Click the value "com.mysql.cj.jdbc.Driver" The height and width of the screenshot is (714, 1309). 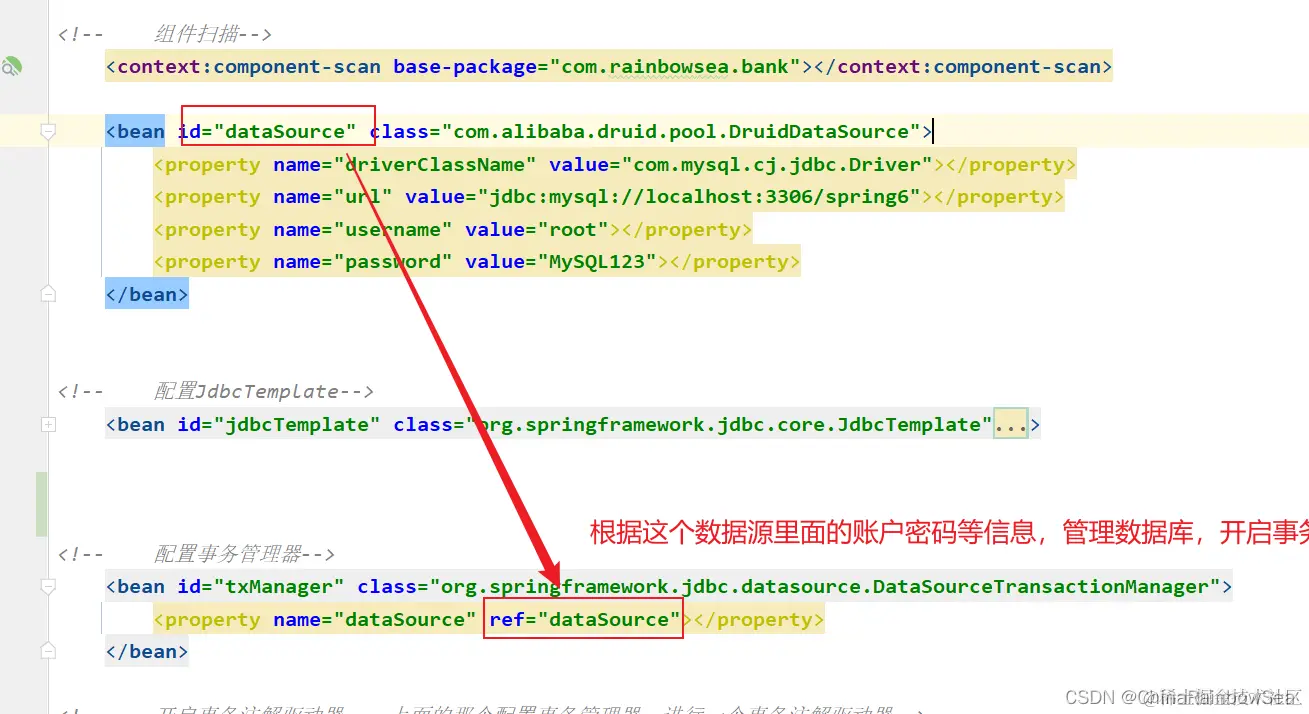pos(777,164)
